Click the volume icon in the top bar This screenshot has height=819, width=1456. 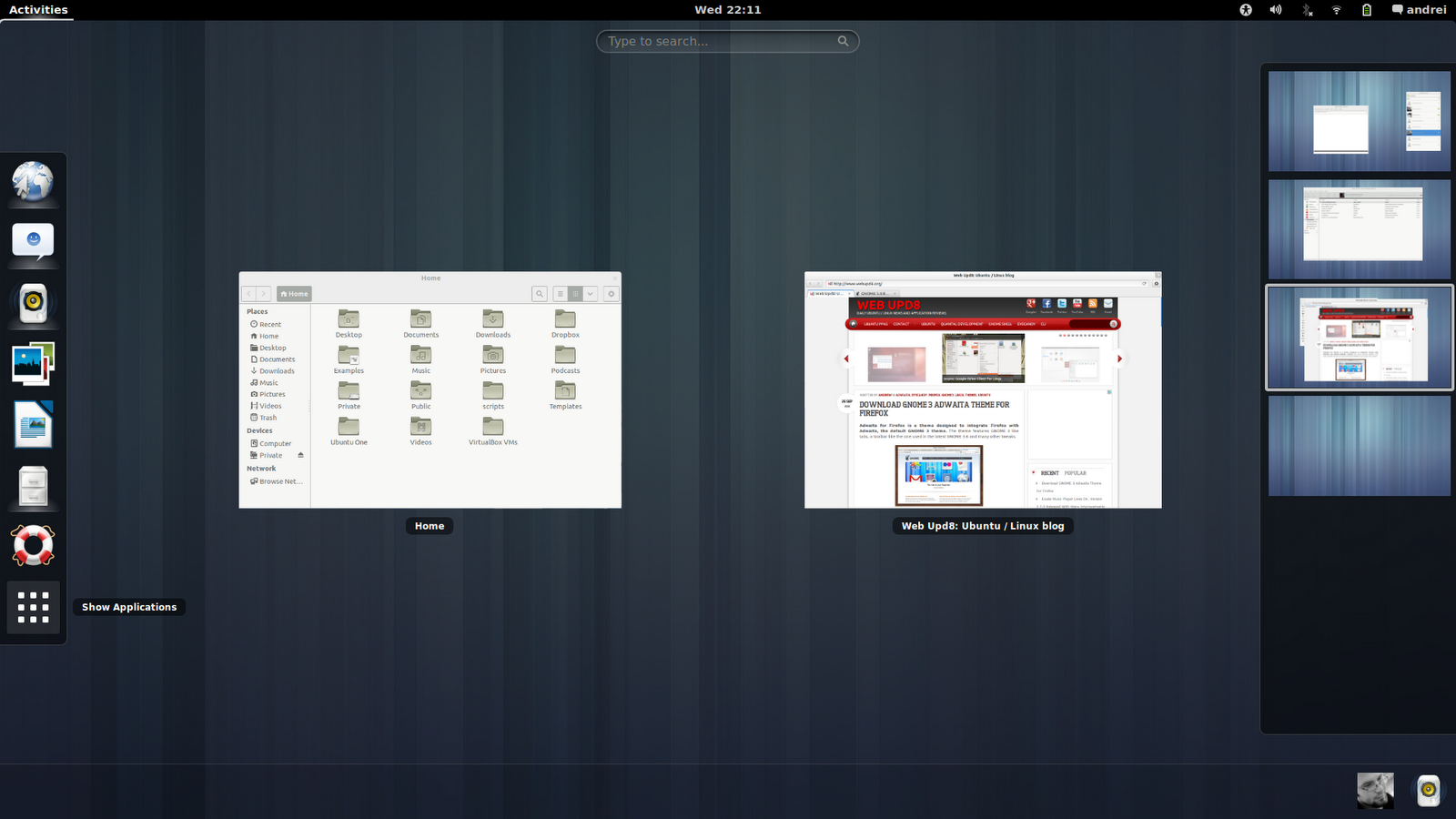pyautogui.click(x=1275, y=10)
